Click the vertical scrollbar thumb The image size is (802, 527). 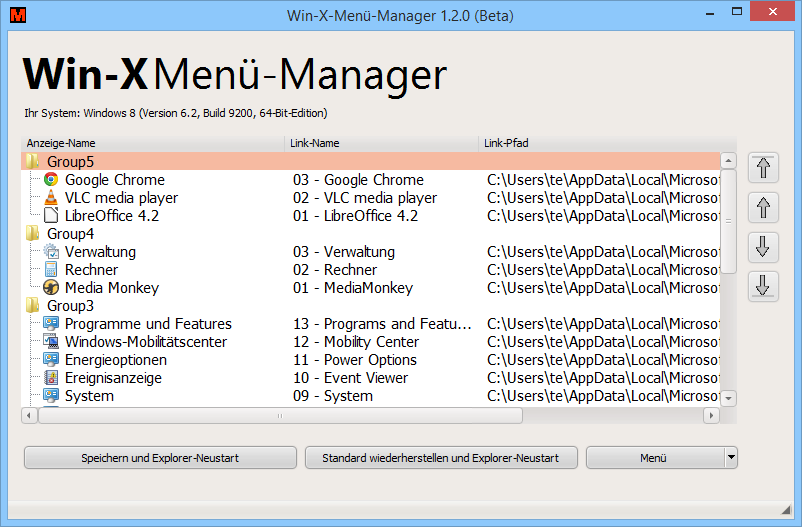pyautogui.click(x=728, y=221)
